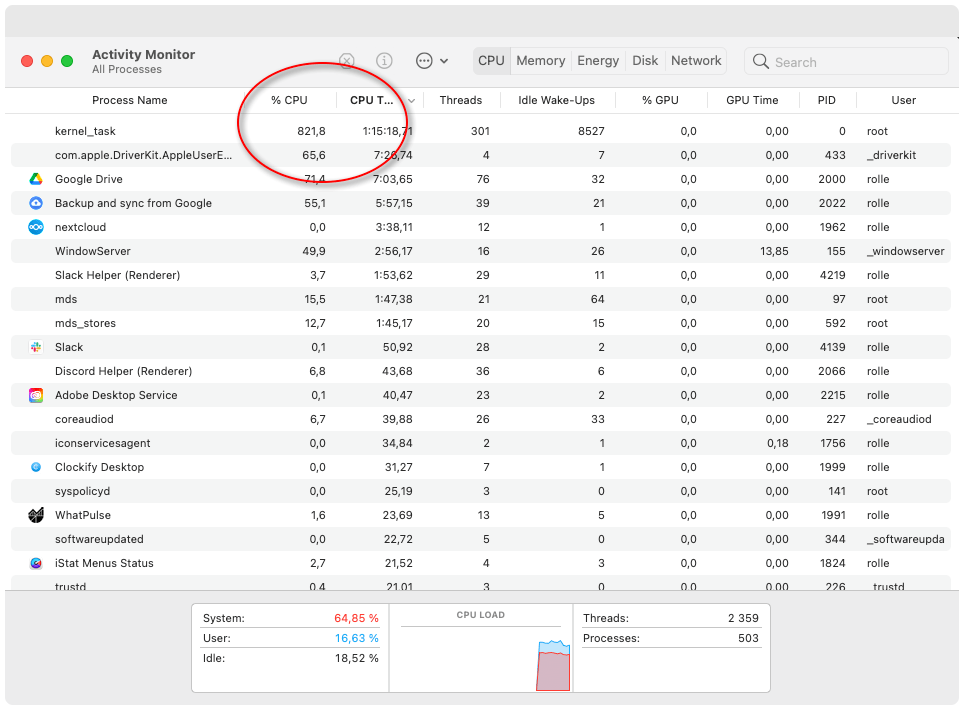This screenshot has height=710, width=964.
Task: Select the Backup and sync cloud icon
Action: pos(36,203)
